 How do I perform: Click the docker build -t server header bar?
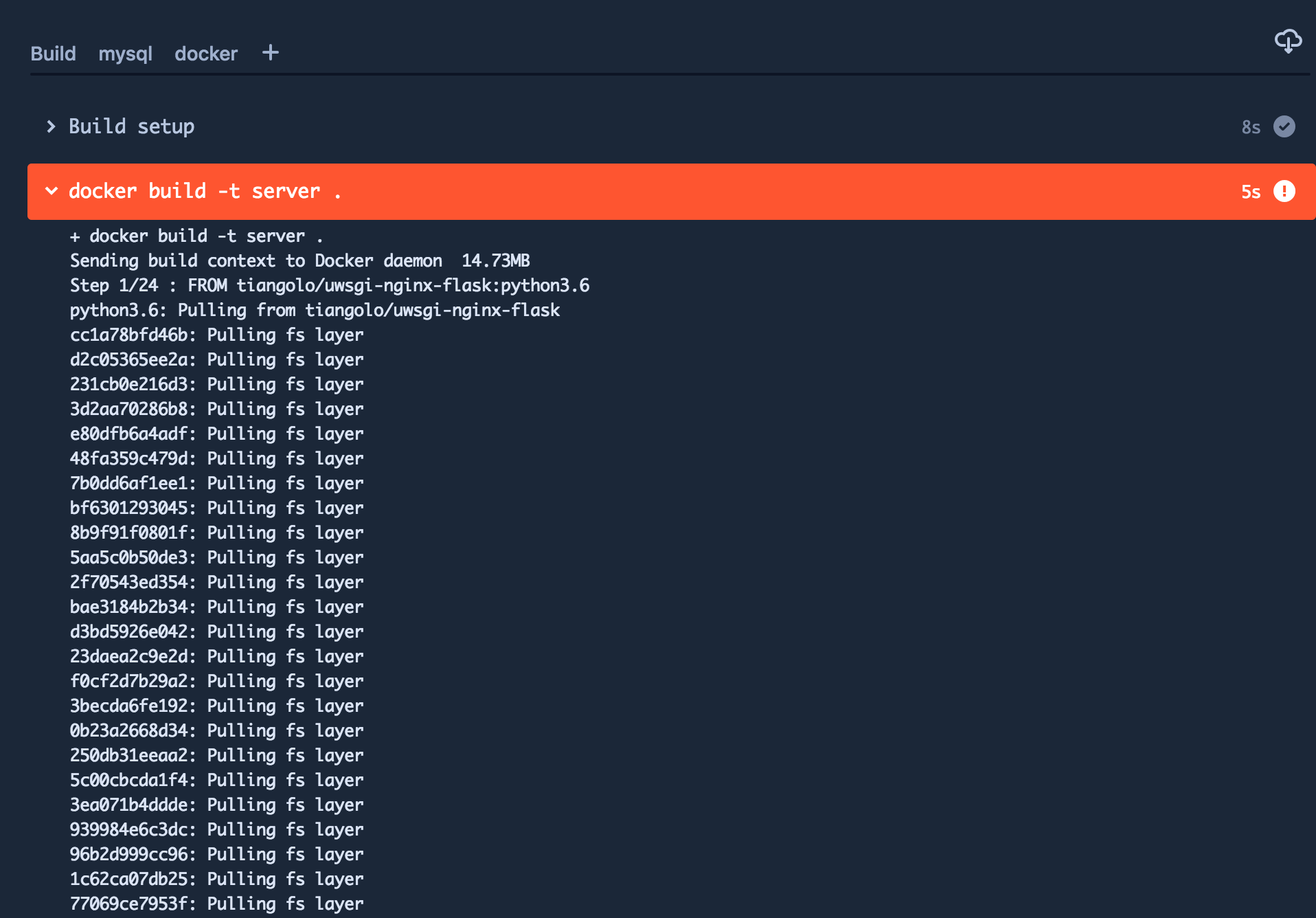671,192
